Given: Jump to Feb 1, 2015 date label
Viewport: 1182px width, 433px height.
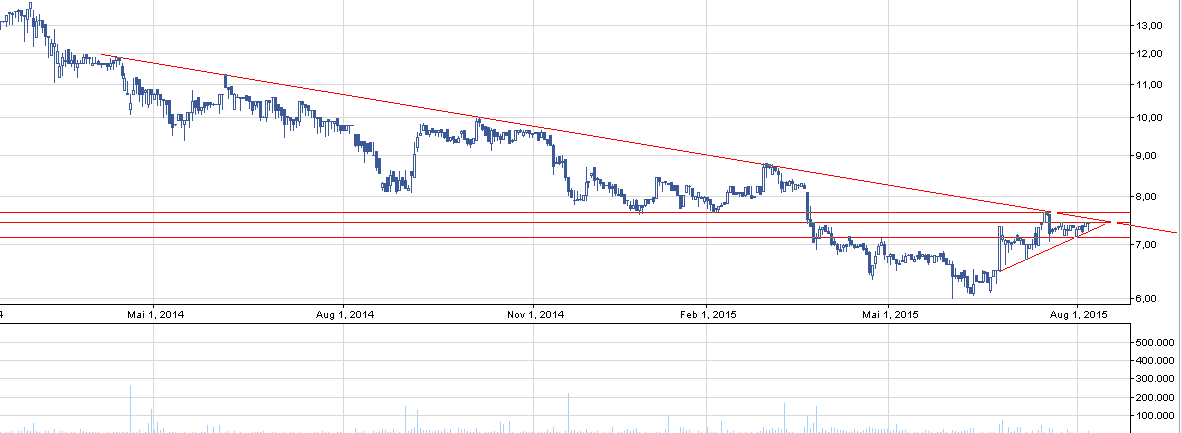Looking at the screenshot, I should [707, 315].
